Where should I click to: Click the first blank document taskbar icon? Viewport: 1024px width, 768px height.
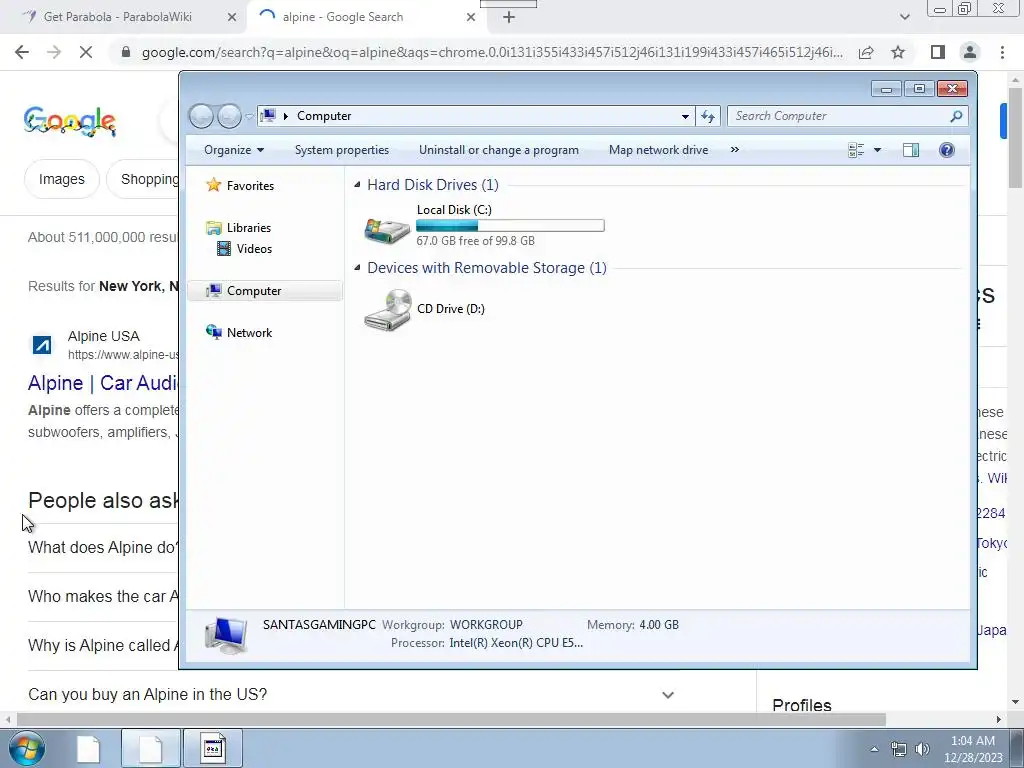(x=88, y=748)
